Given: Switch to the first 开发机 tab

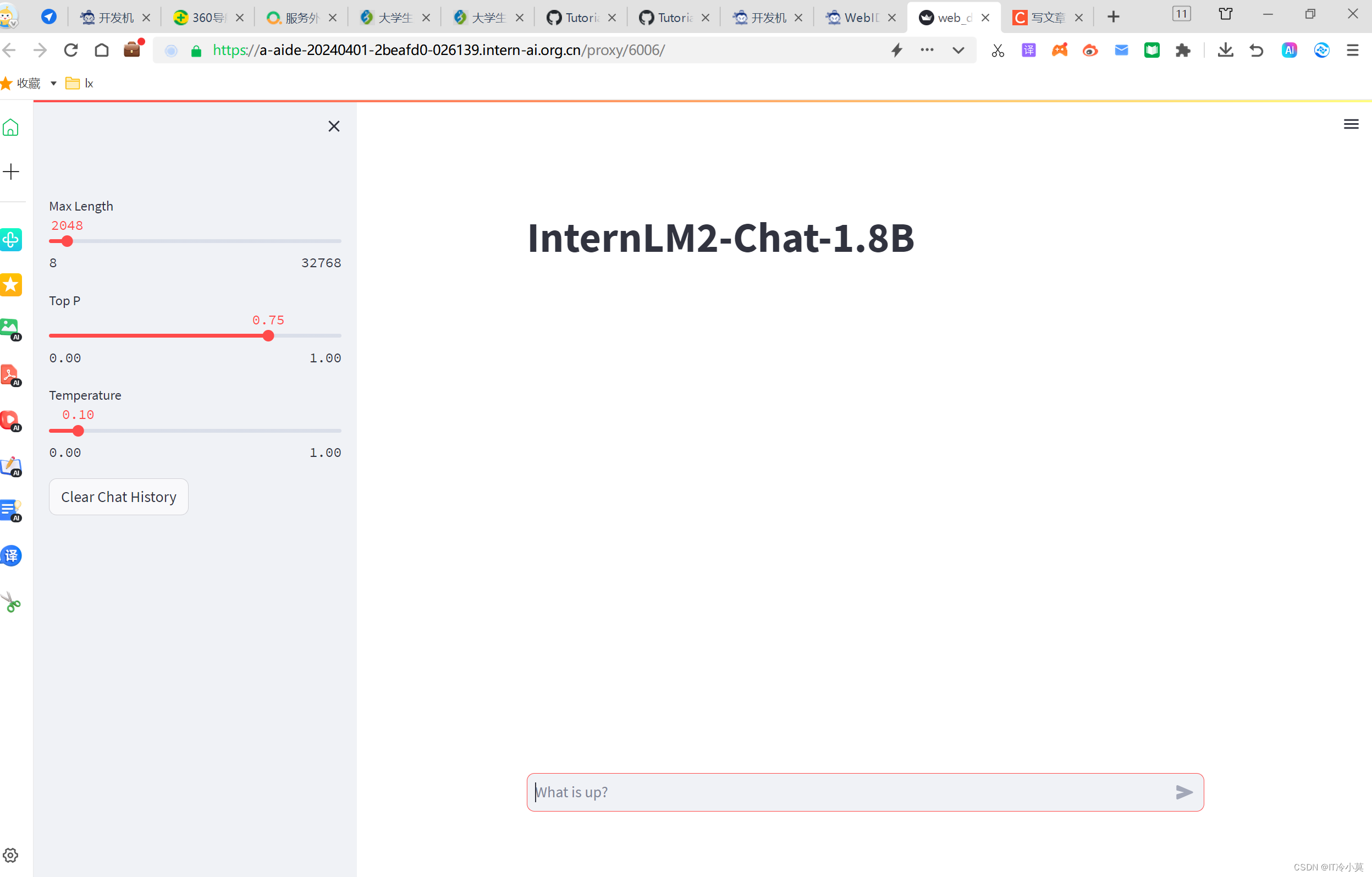Looking at the screenshot, I should [115, 18].
